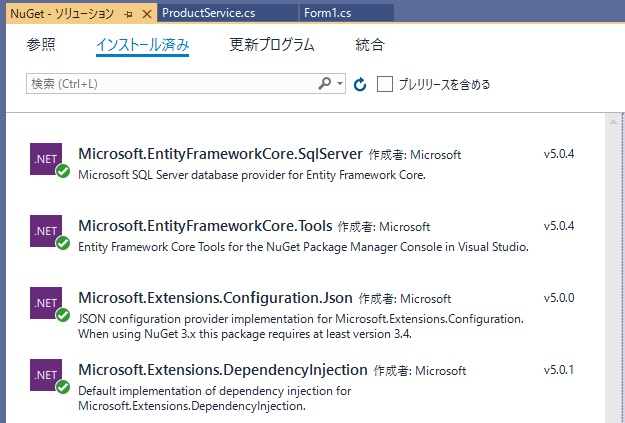Click installed checkmark badge on SqlServer package
The height and width of the screenshot is (423, 625).
[x=63, y=171]
